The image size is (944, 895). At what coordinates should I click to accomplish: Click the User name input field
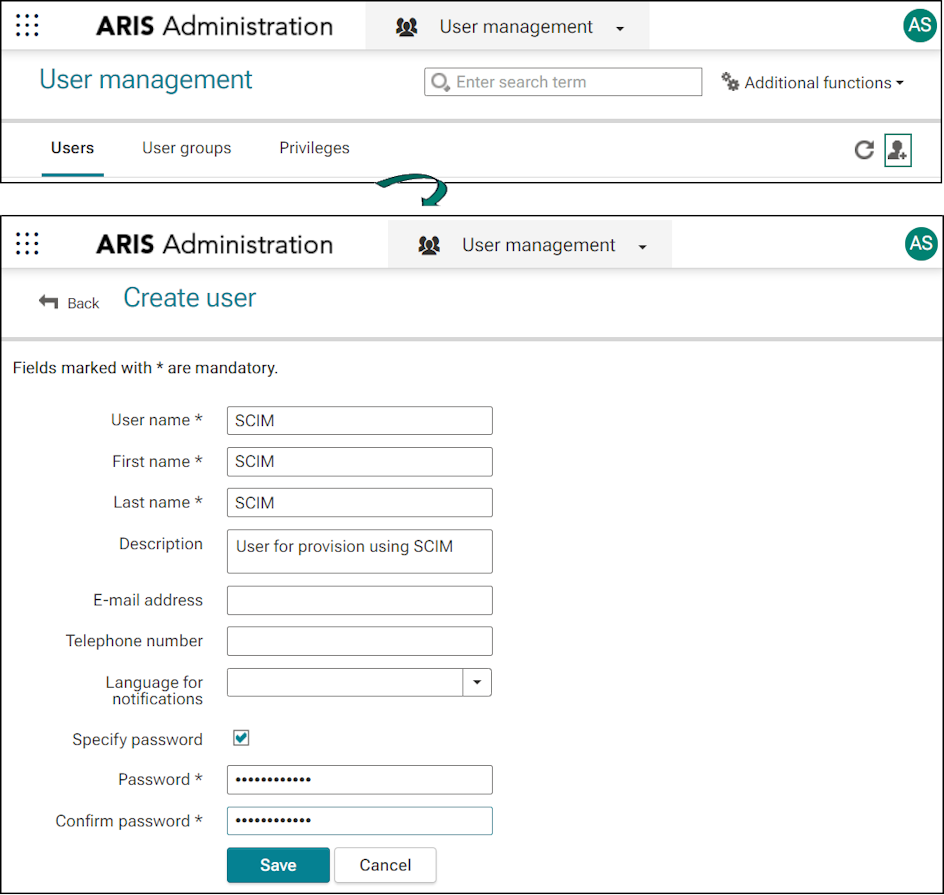pyautogui.click(x=359, y=420)
